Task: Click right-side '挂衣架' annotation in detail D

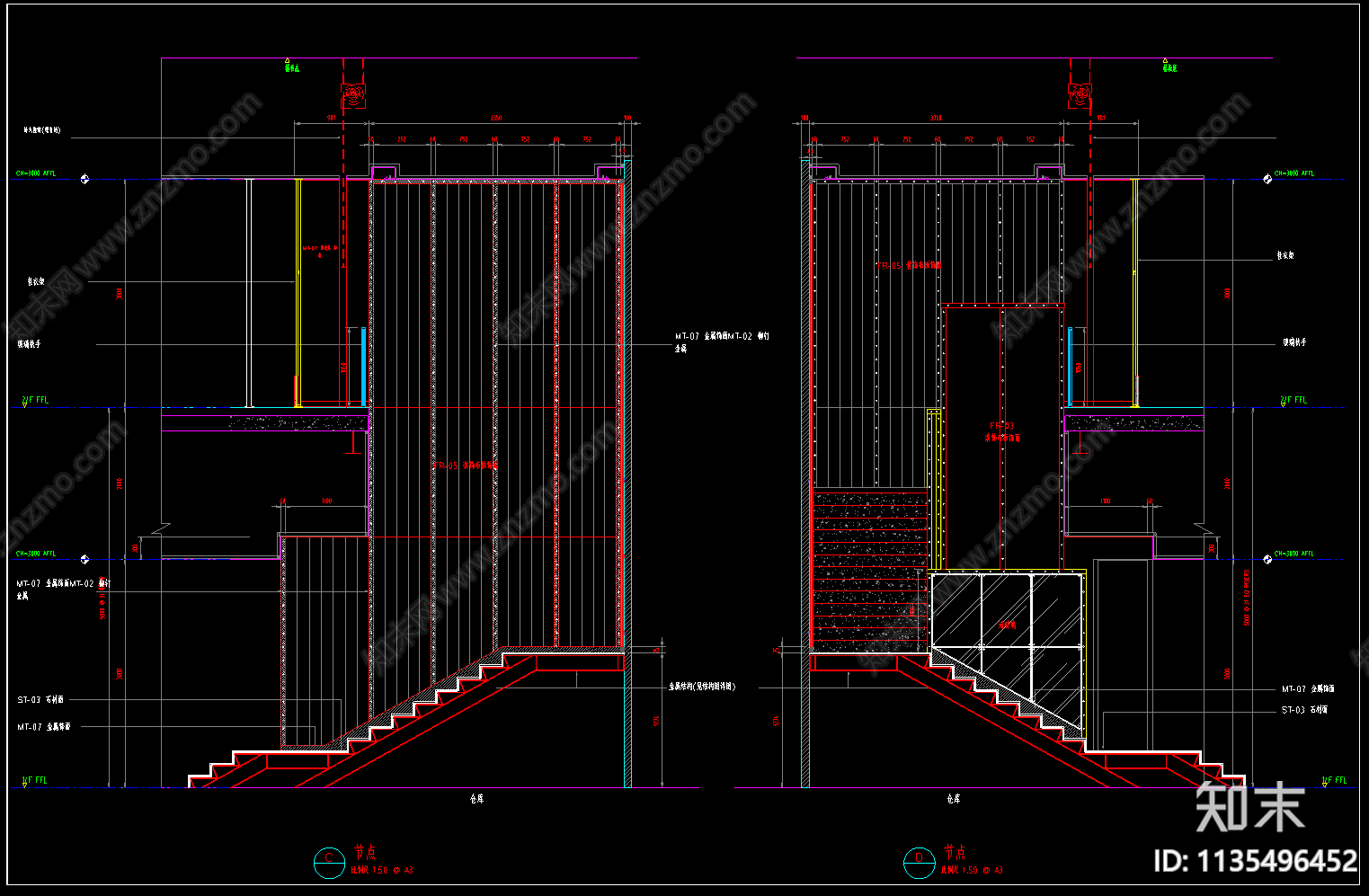Action: [1285, 256]
